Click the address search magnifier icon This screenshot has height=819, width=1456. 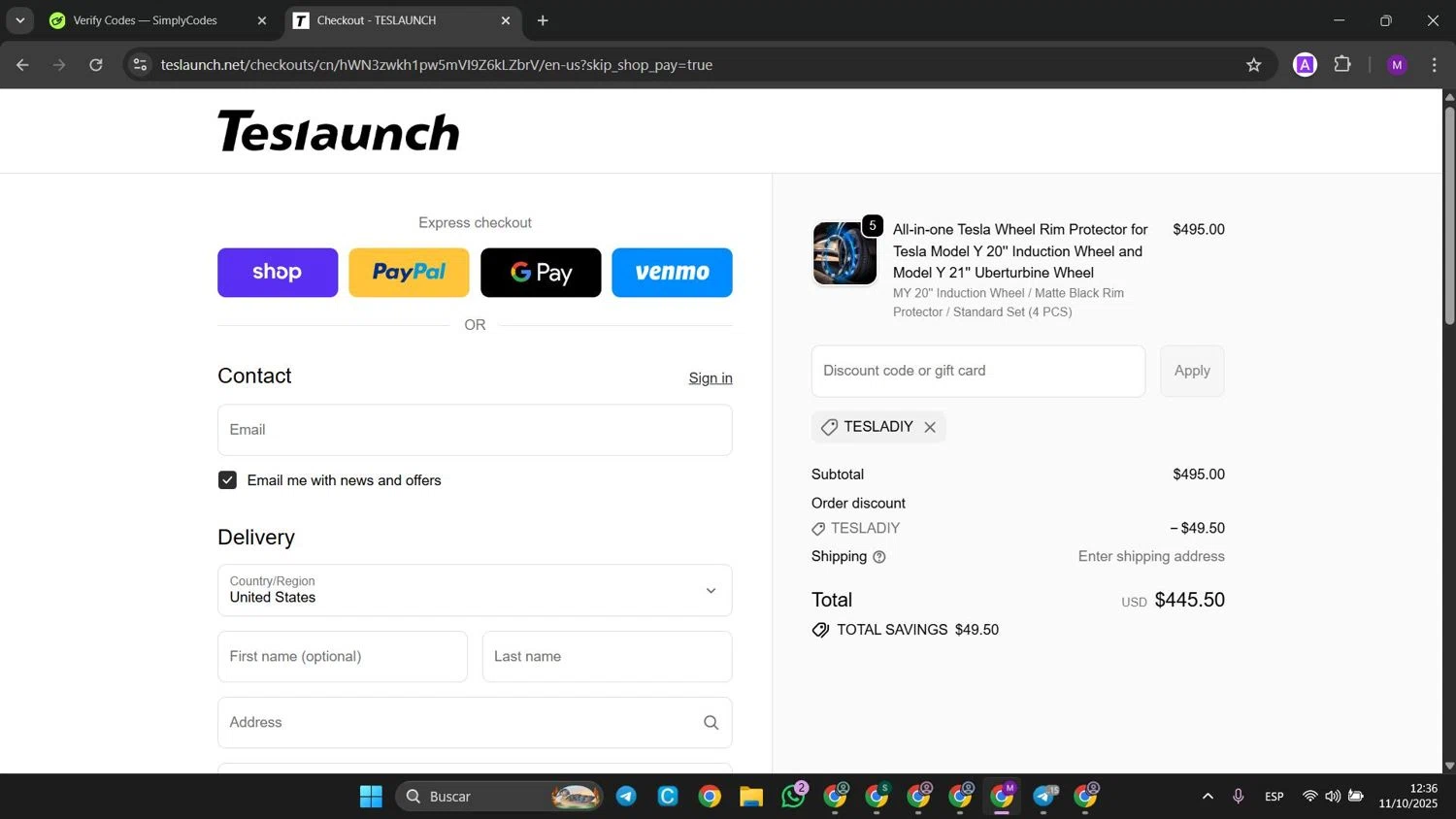click(711, 723)
